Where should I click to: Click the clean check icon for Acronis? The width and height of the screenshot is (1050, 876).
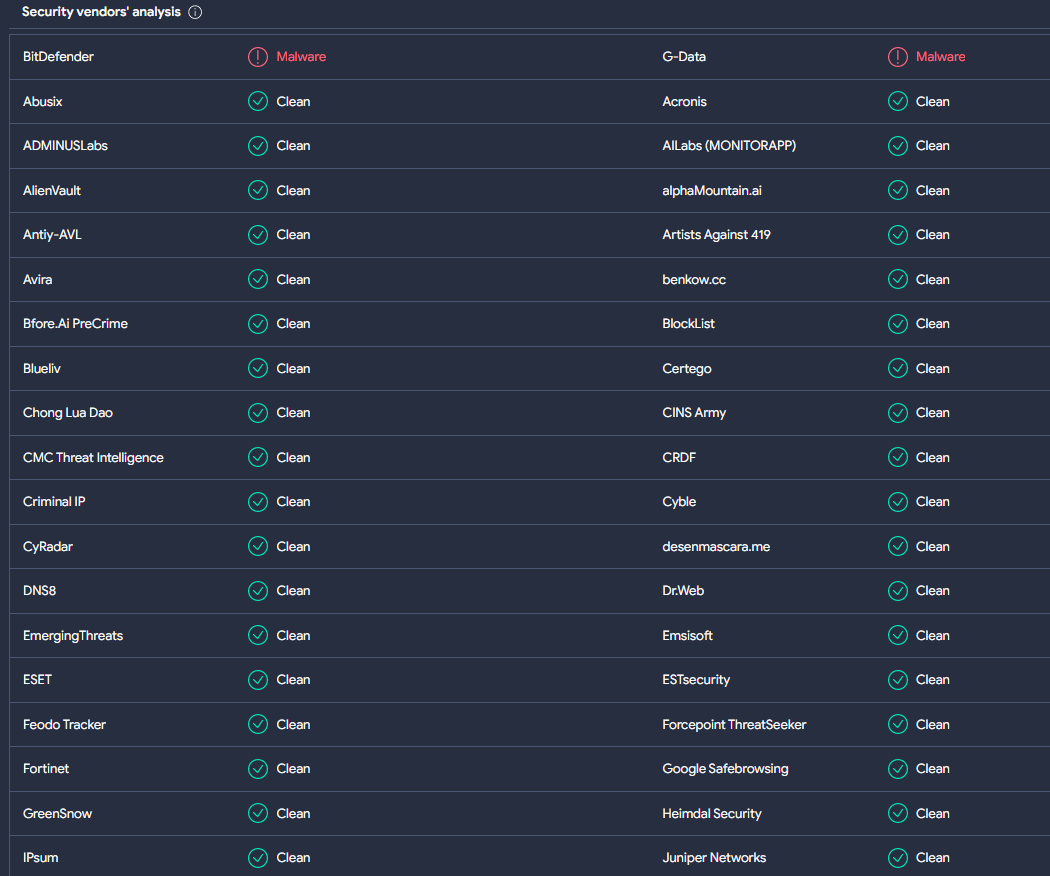[x=898, y=101]
